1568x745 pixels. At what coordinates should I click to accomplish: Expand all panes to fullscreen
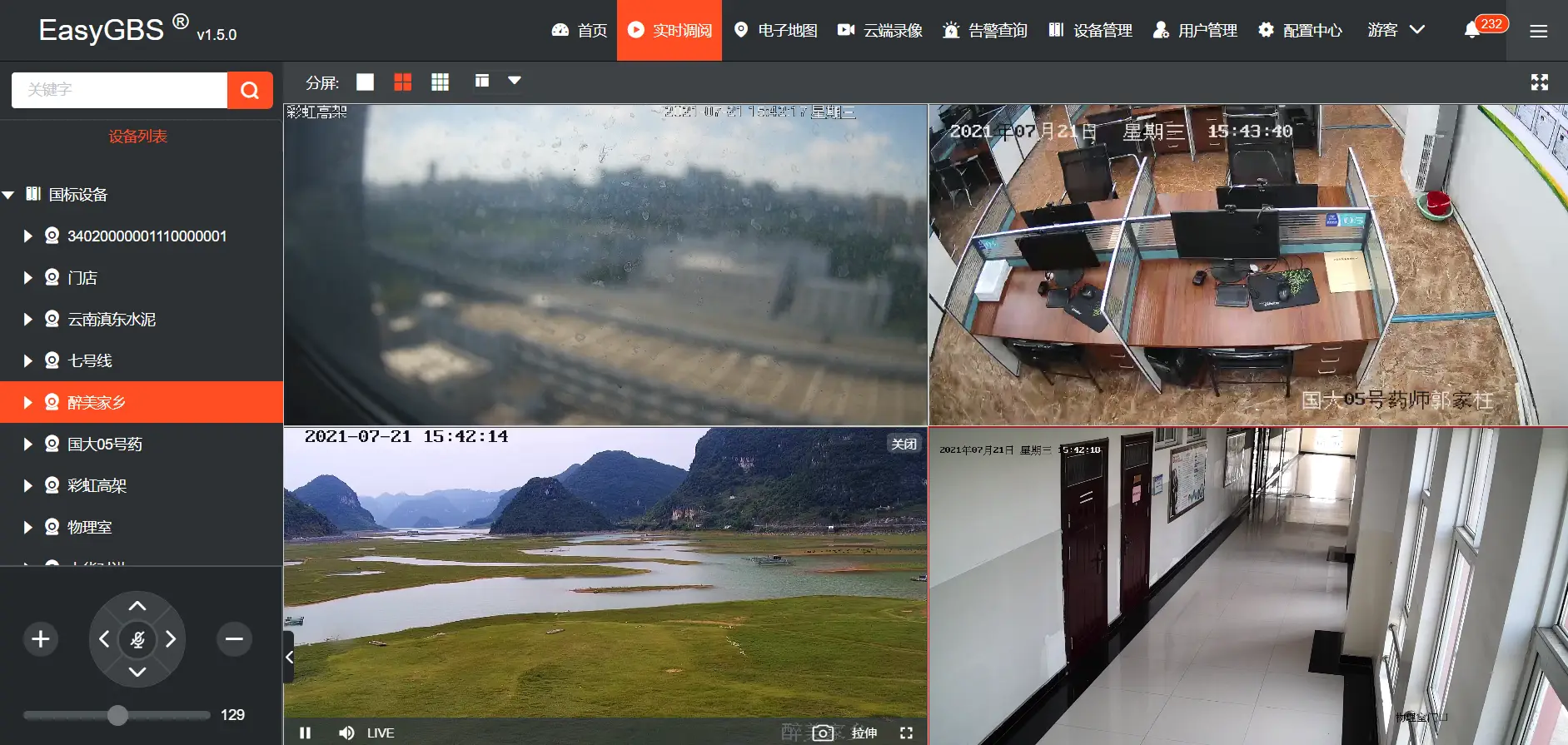click(1539, 82)
